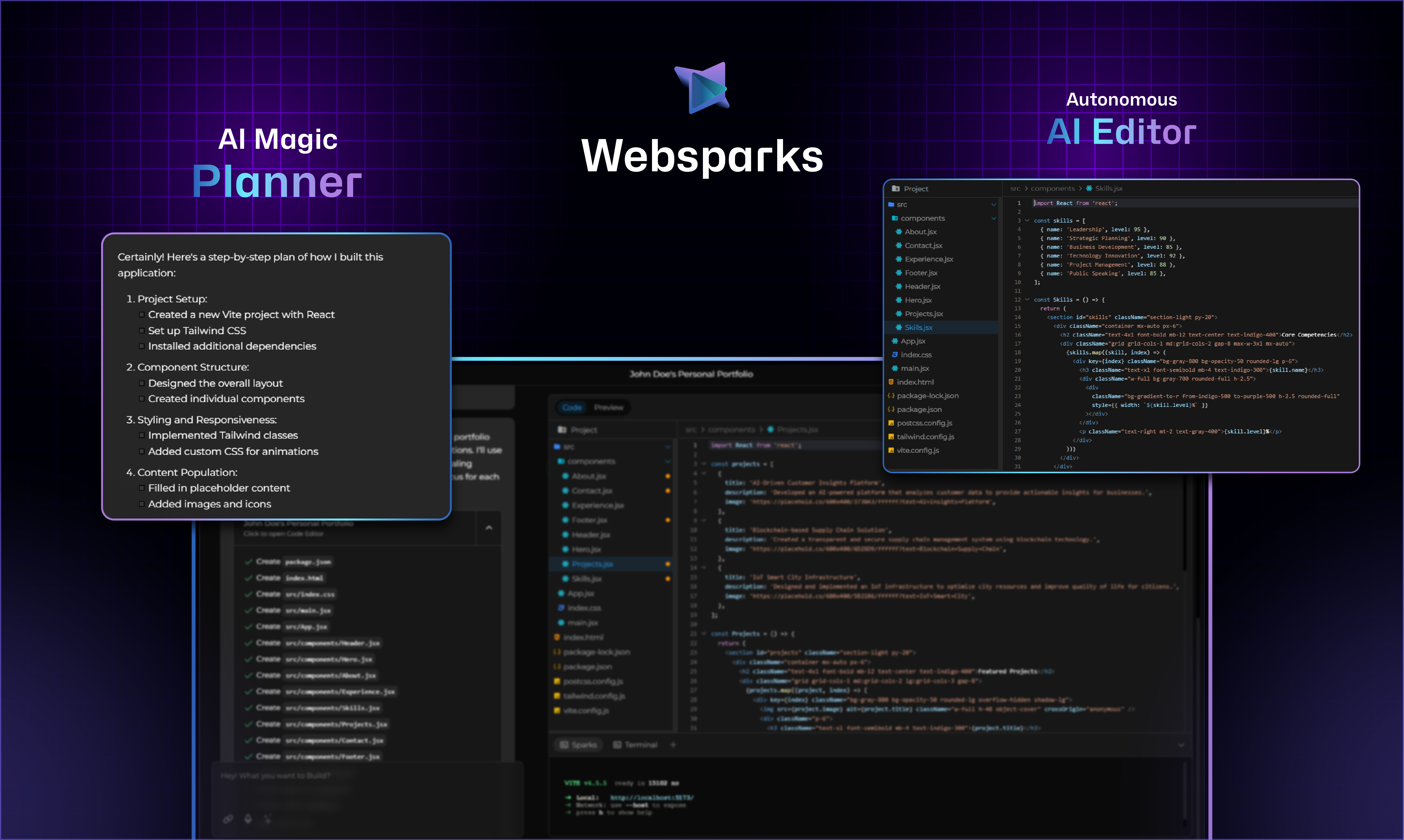Open Hero.jsx via its React icon in the AI Editor card
This screenshot has width=1404, height=840.
point(899,300)
